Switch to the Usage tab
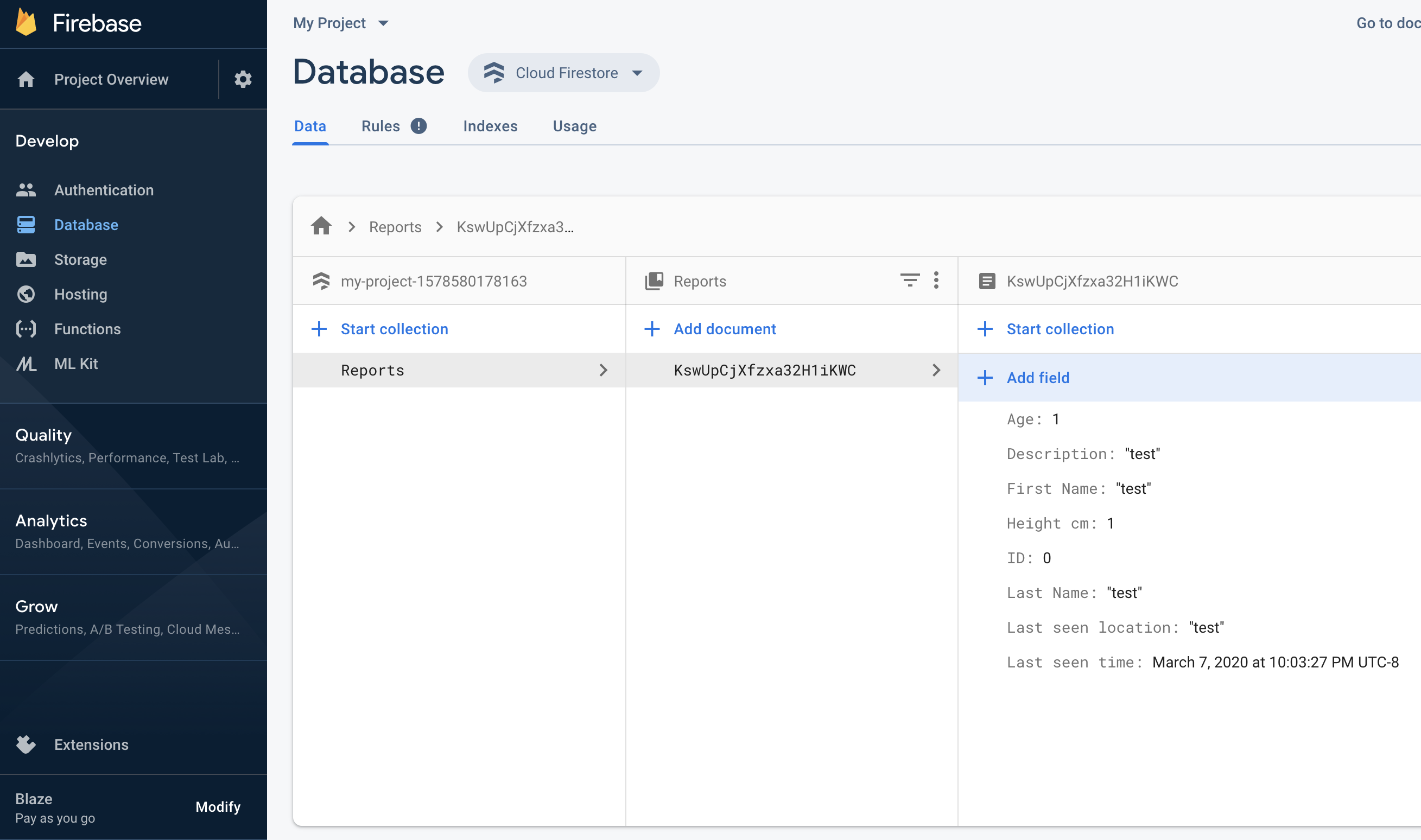This screenshot has width=1421, height=840. [x=575, y=126]
